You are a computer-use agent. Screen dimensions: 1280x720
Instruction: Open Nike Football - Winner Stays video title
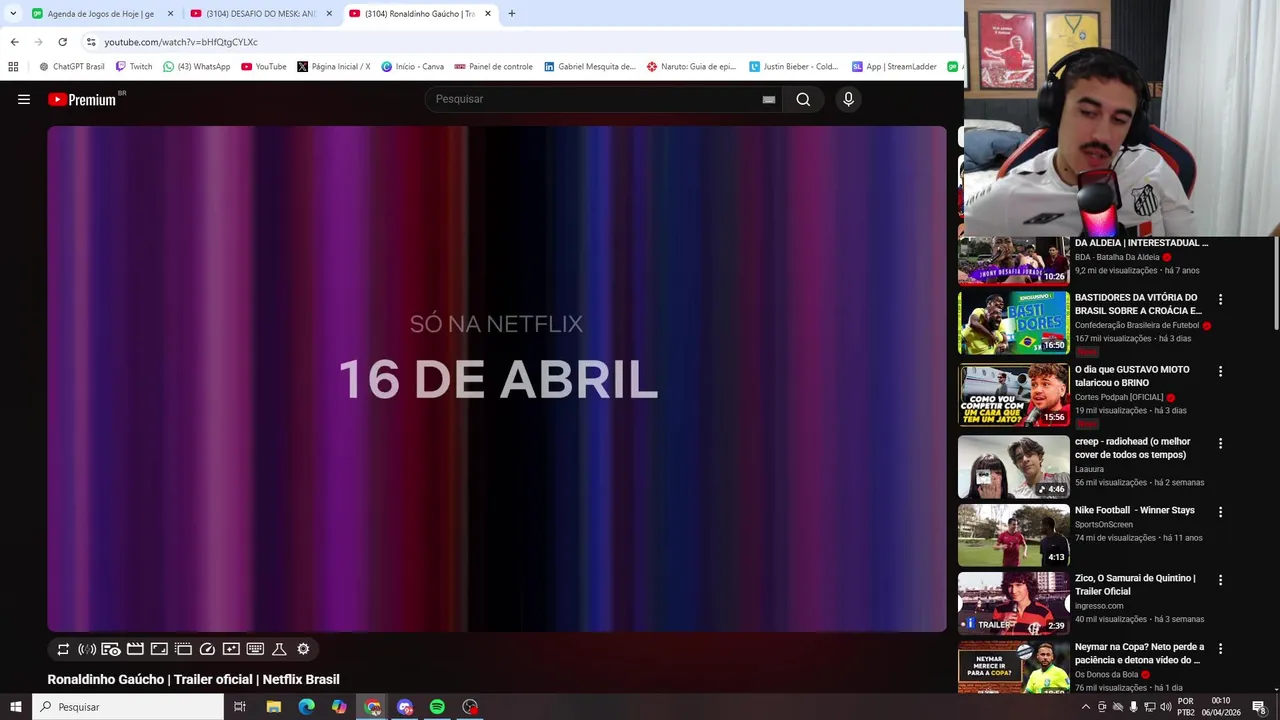(x=1134, y=510)
